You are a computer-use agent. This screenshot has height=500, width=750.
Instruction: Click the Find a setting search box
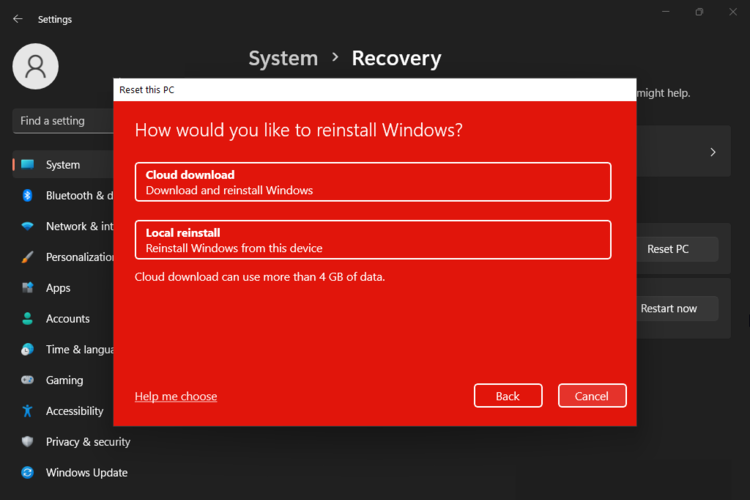(x=64, y=121)
